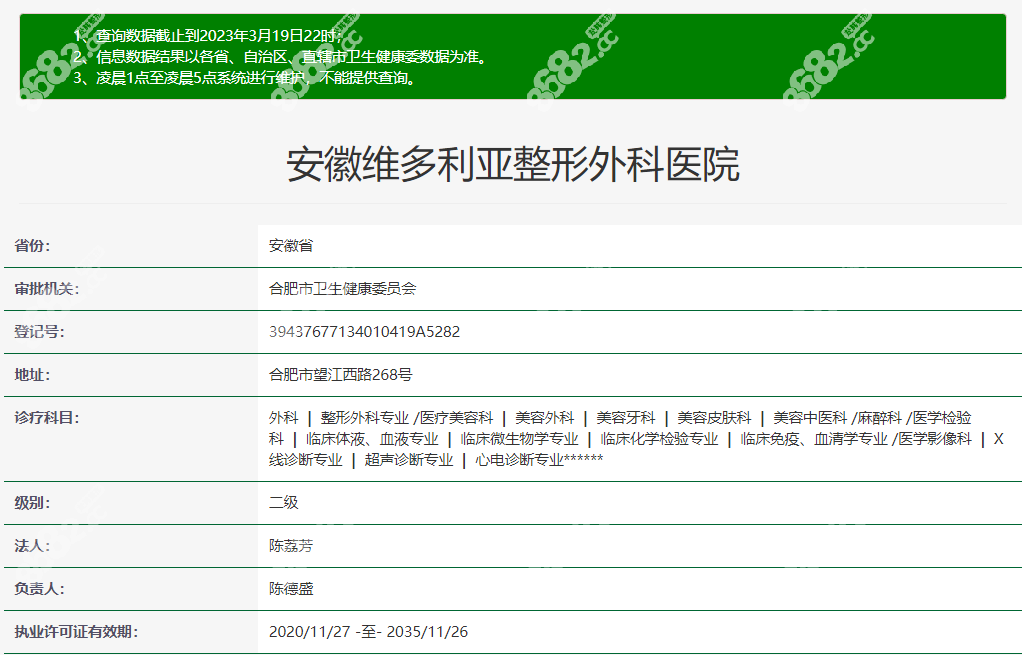Click 美容外科 in the departments list
The image size is (1022, 655).
544,418
